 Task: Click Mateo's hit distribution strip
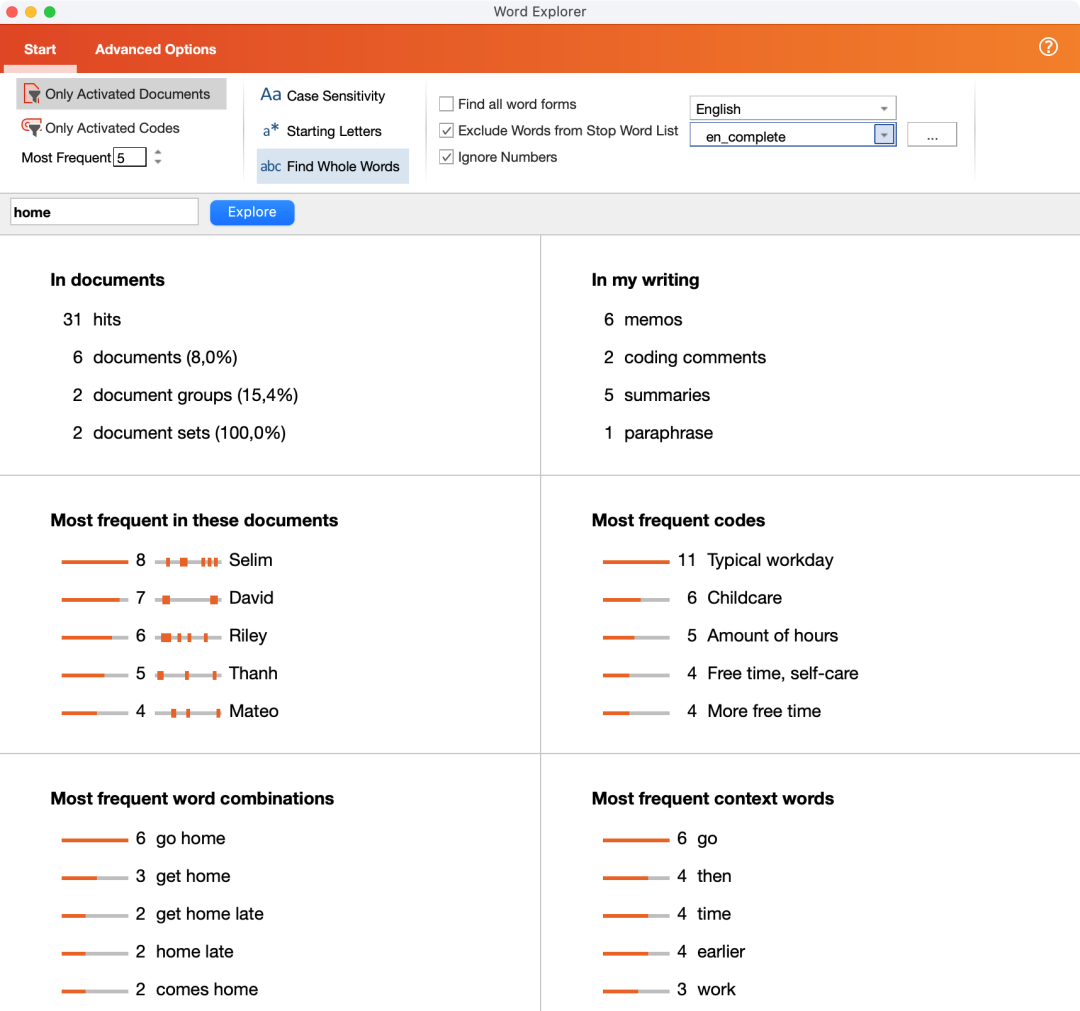click(x=187, y=713)
